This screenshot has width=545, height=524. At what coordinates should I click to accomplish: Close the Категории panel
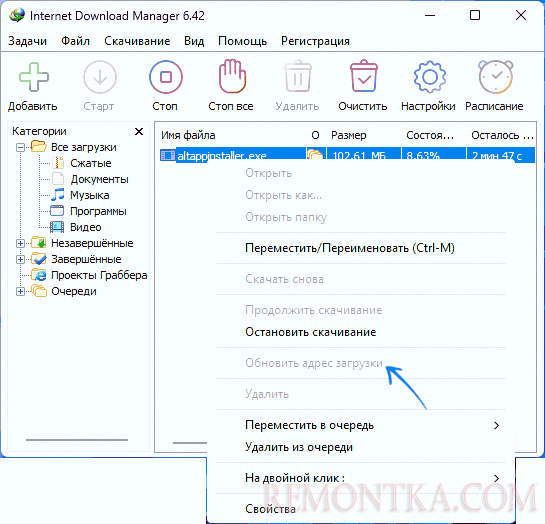click(139, 131)
